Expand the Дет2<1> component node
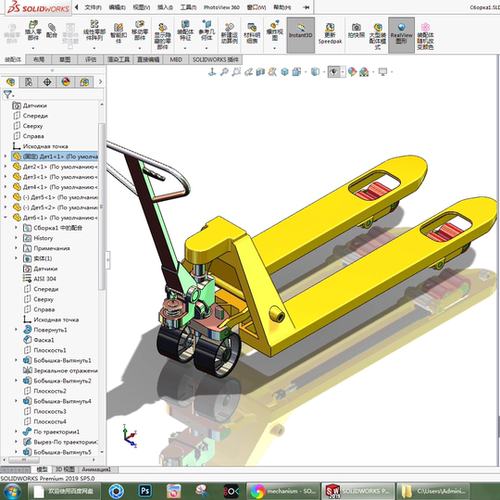This screenshot has width=500, height=500. coord(5,166)
